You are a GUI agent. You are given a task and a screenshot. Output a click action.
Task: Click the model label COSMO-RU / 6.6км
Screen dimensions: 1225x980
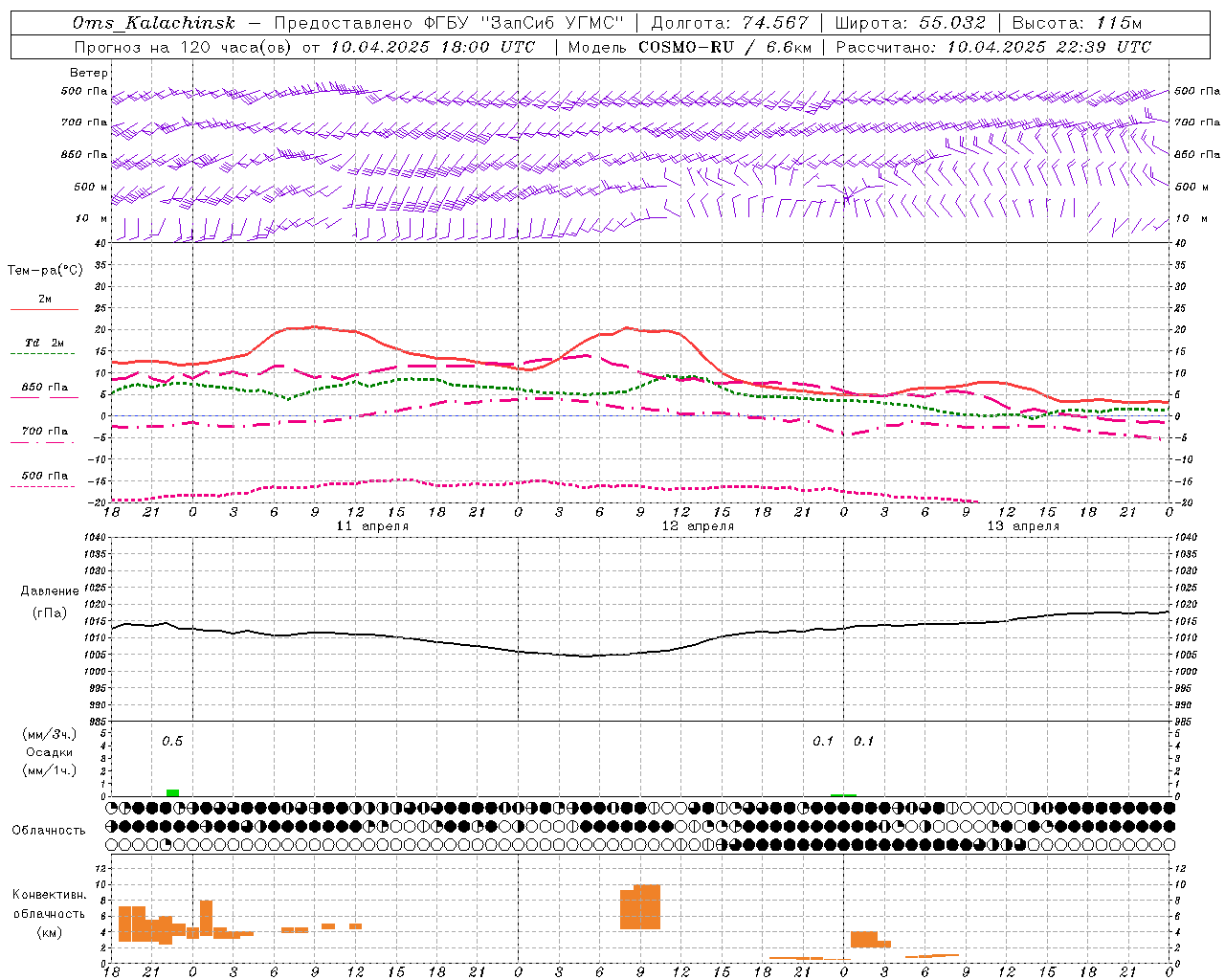pos(725,47)
